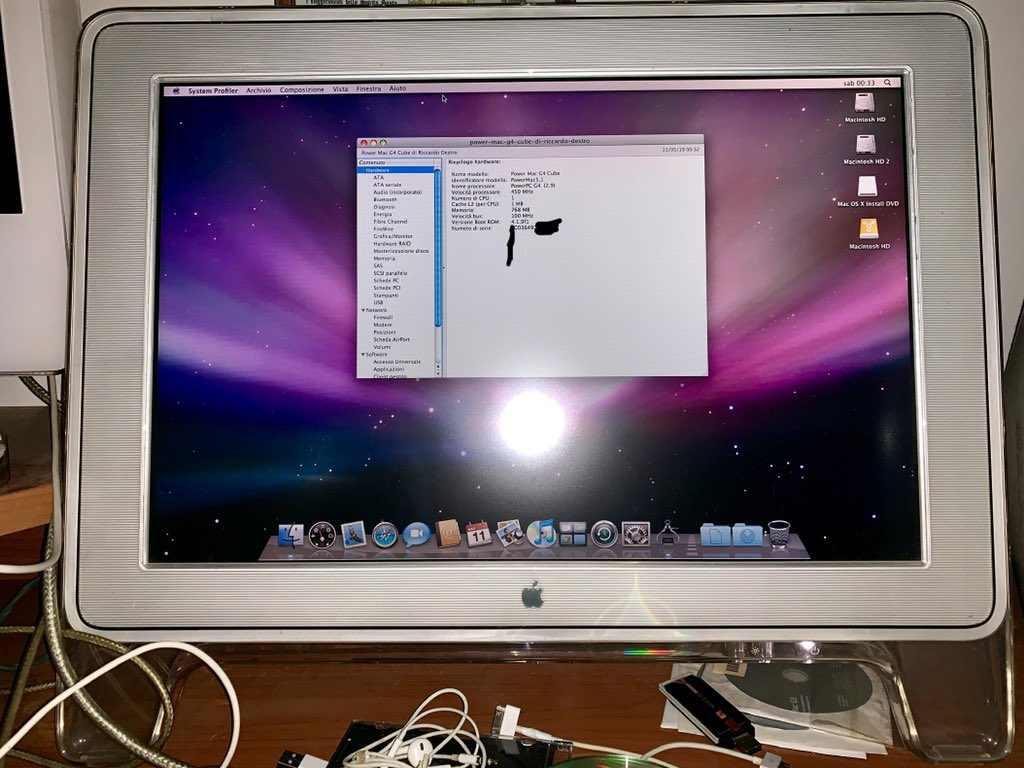Open iChat from the Dock
This screenshot has width=1024, height=768.
coord(416,535)
